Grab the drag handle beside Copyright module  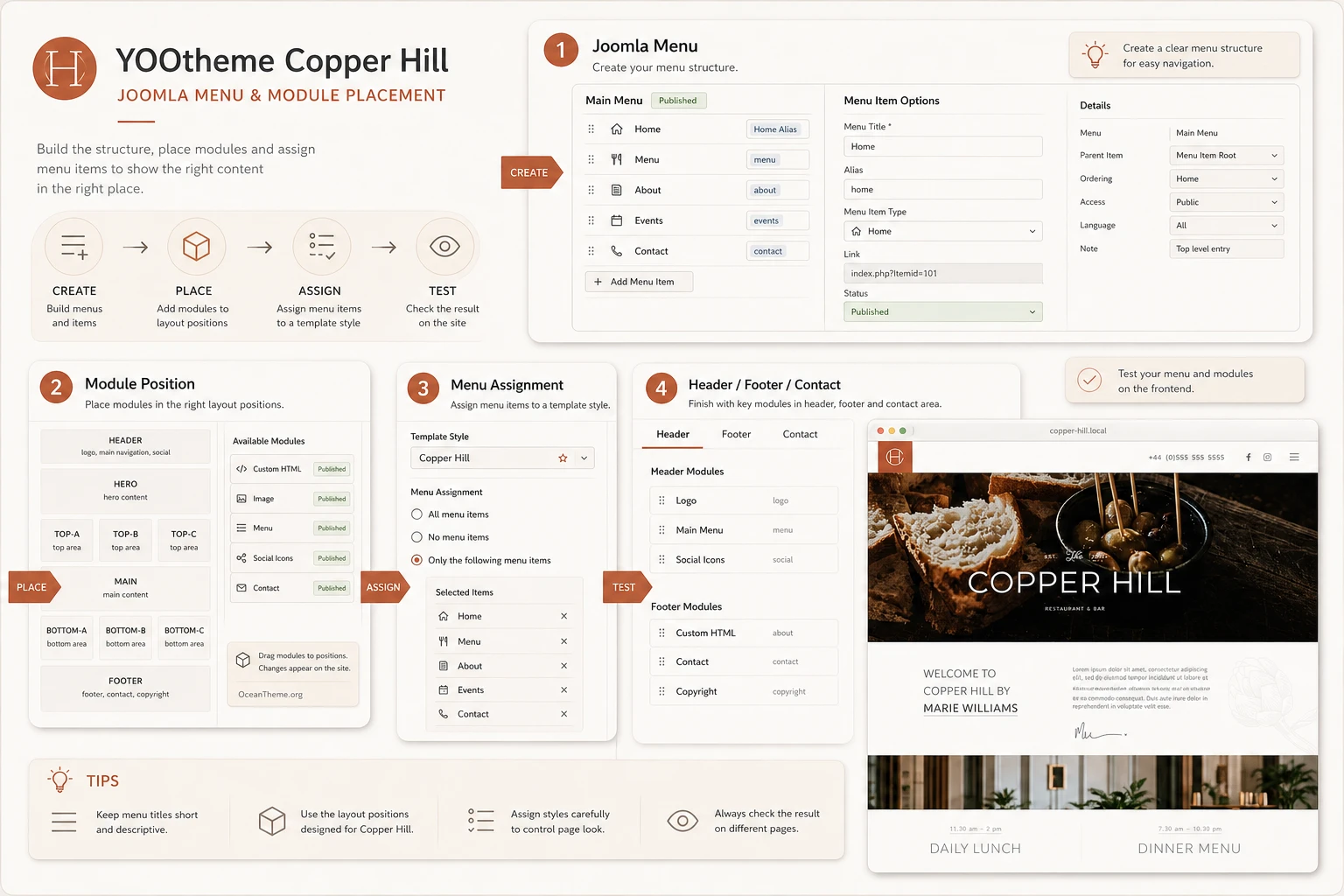click(661, 691)
